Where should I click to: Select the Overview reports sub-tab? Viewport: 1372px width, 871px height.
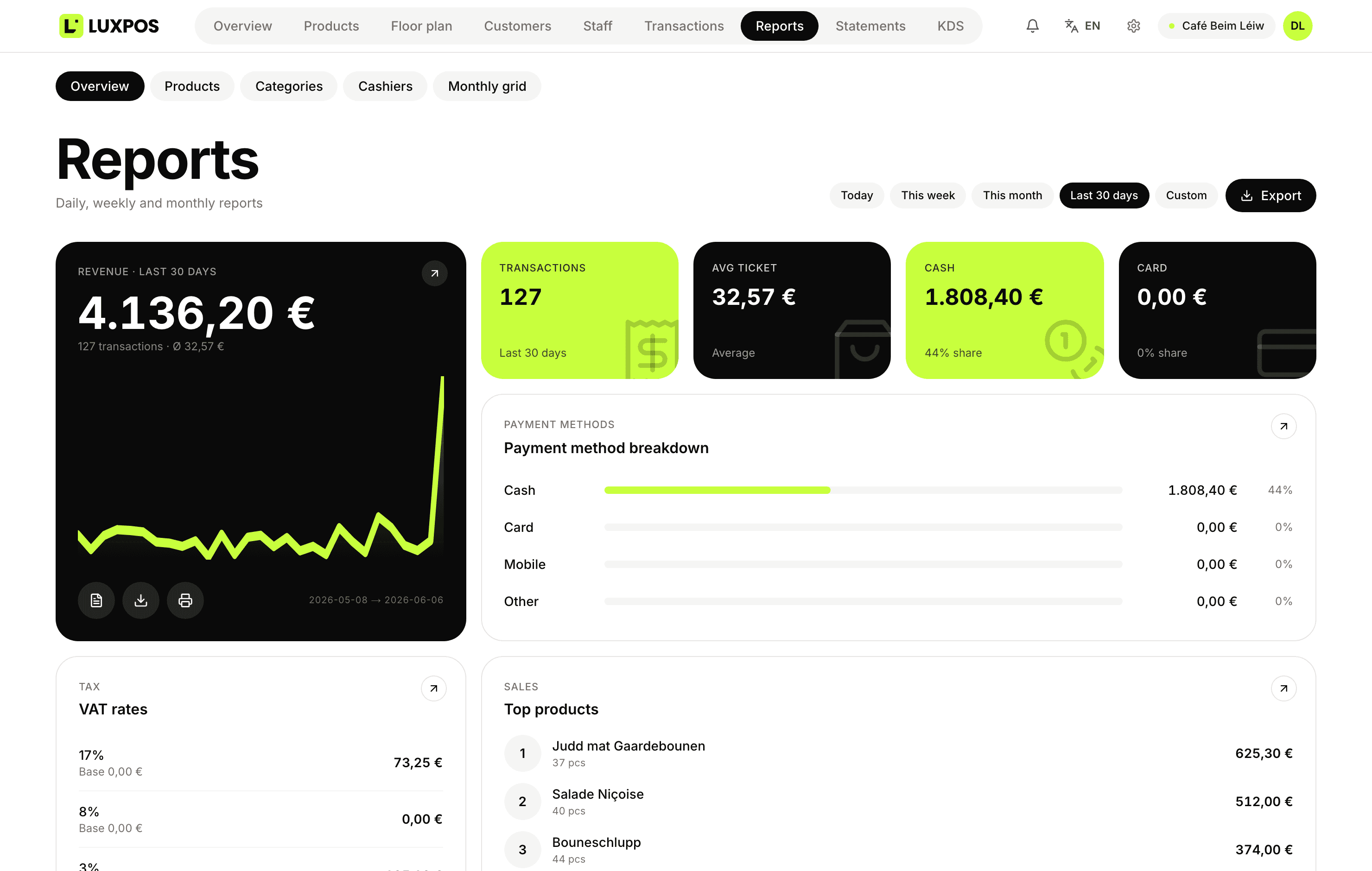[100, 86]
